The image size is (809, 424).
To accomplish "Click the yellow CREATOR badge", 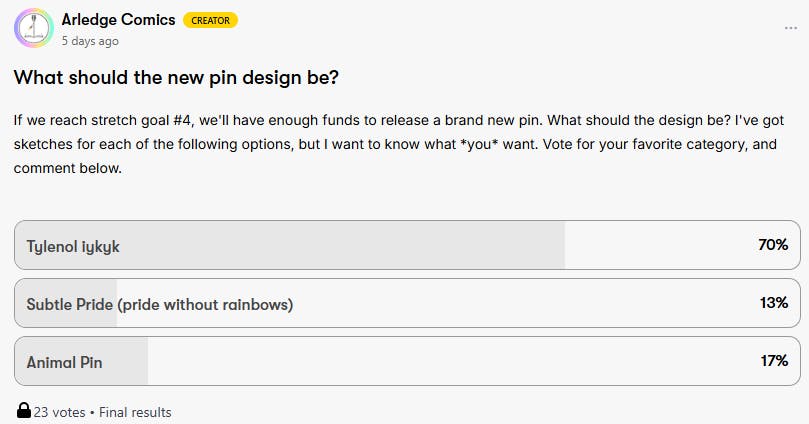I will (210, 21).
